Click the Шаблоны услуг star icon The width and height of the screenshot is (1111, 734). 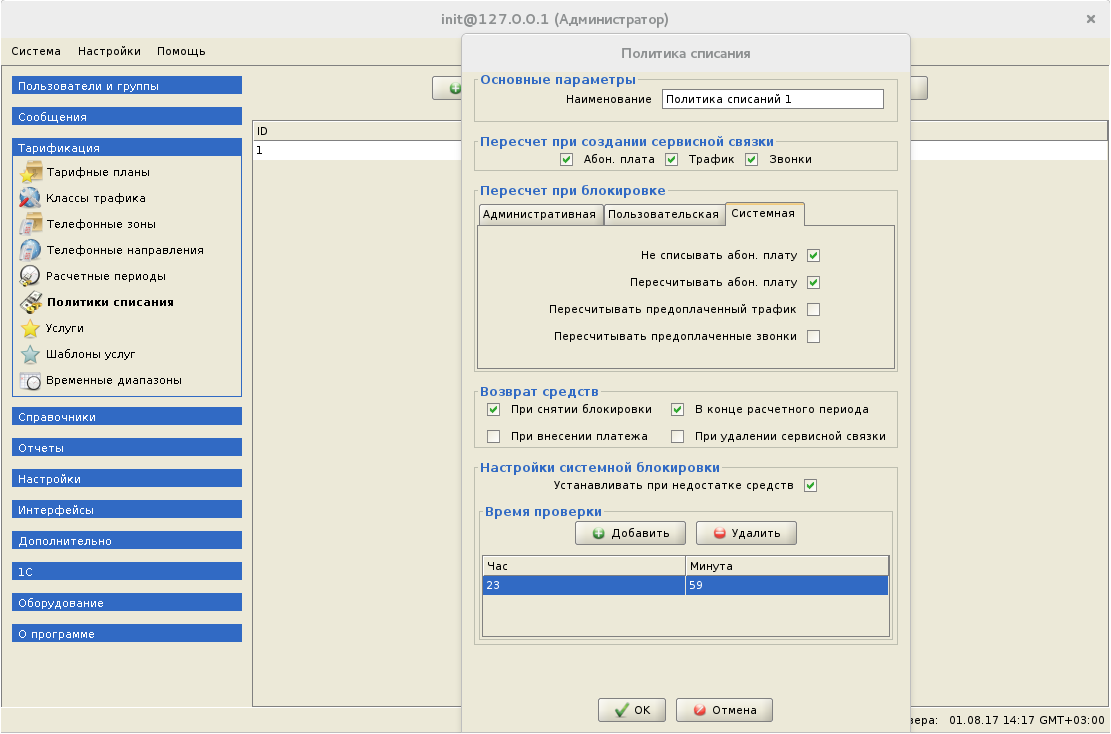[30, 354]
